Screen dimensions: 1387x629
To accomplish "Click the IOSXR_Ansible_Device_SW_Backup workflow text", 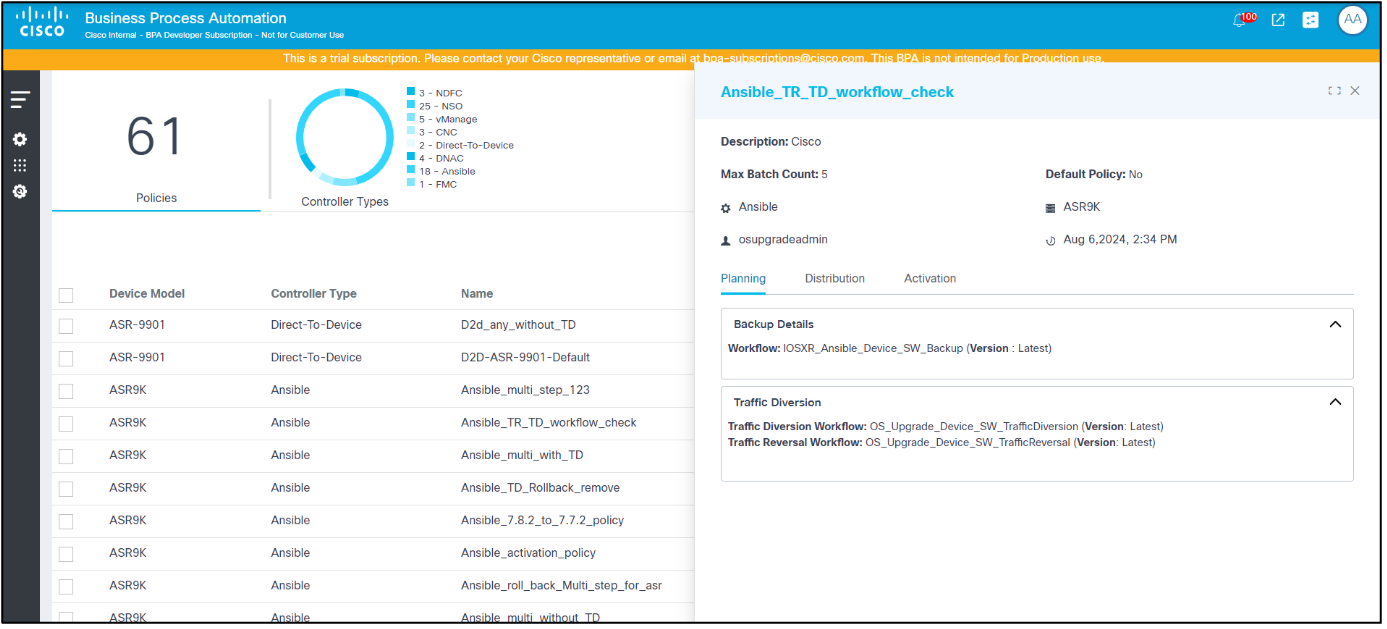I will [873, 348].
